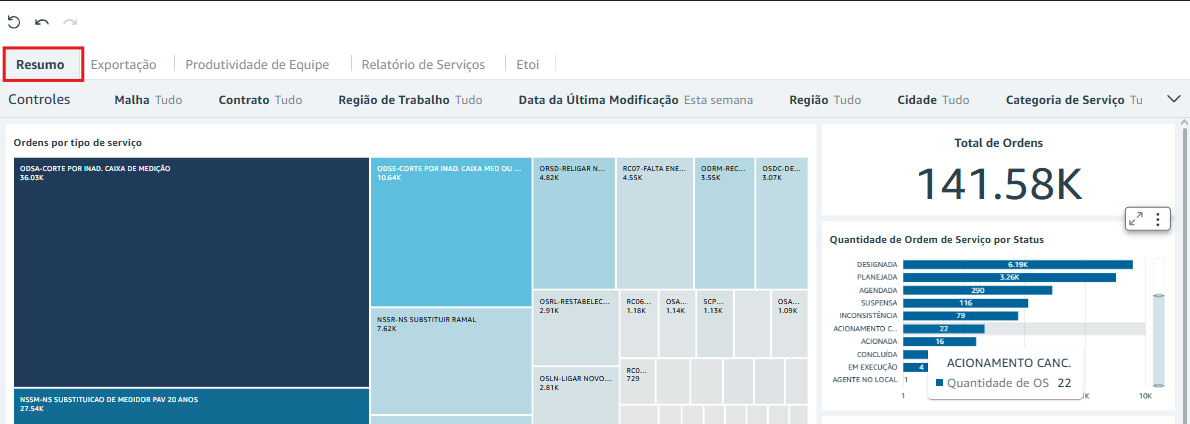The height and width of the screenshot is (424, 1190).
Task: Click the undo arrow icon
Action: click(x=42, y=21)
